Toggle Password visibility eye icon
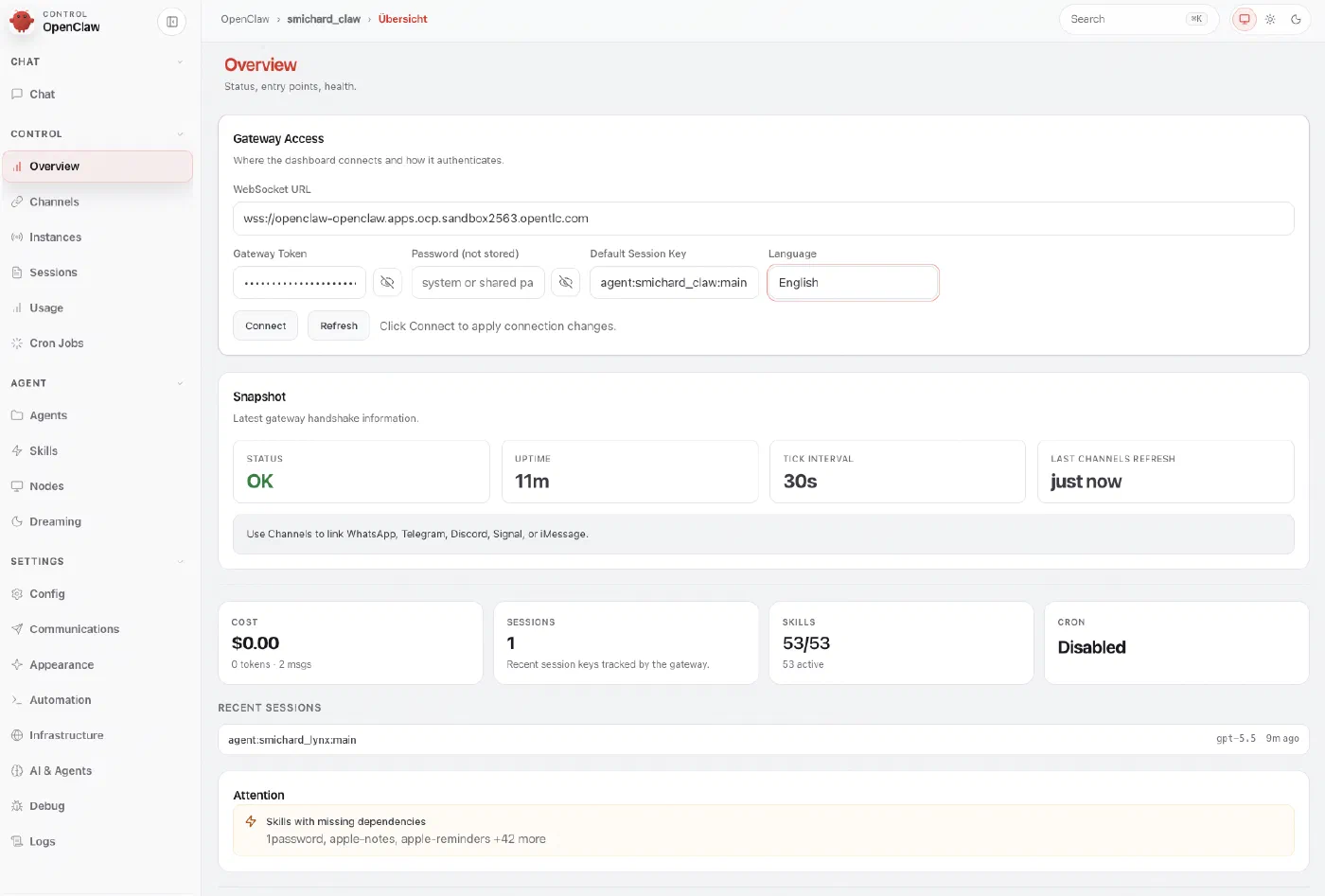 click(565, 282)
